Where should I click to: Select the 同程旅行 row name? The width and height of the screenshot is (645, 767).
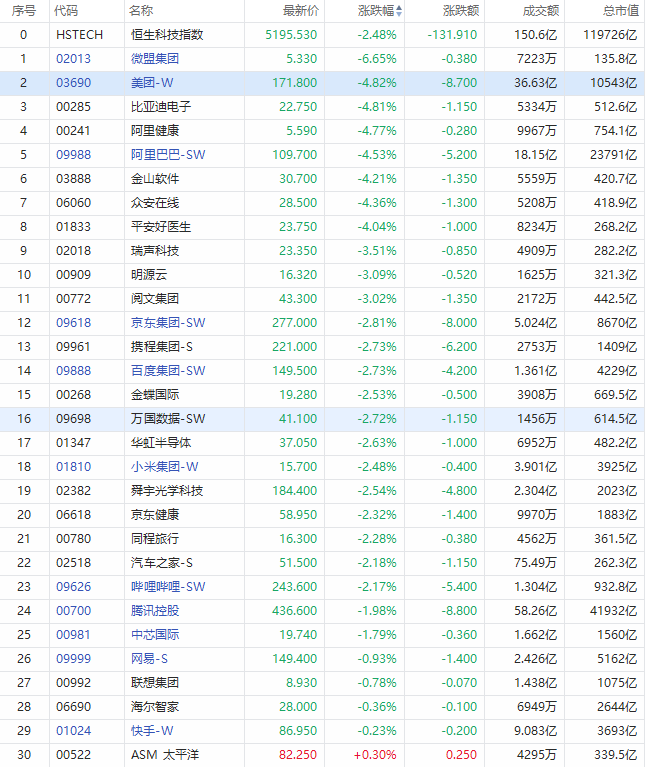point(155,538)
